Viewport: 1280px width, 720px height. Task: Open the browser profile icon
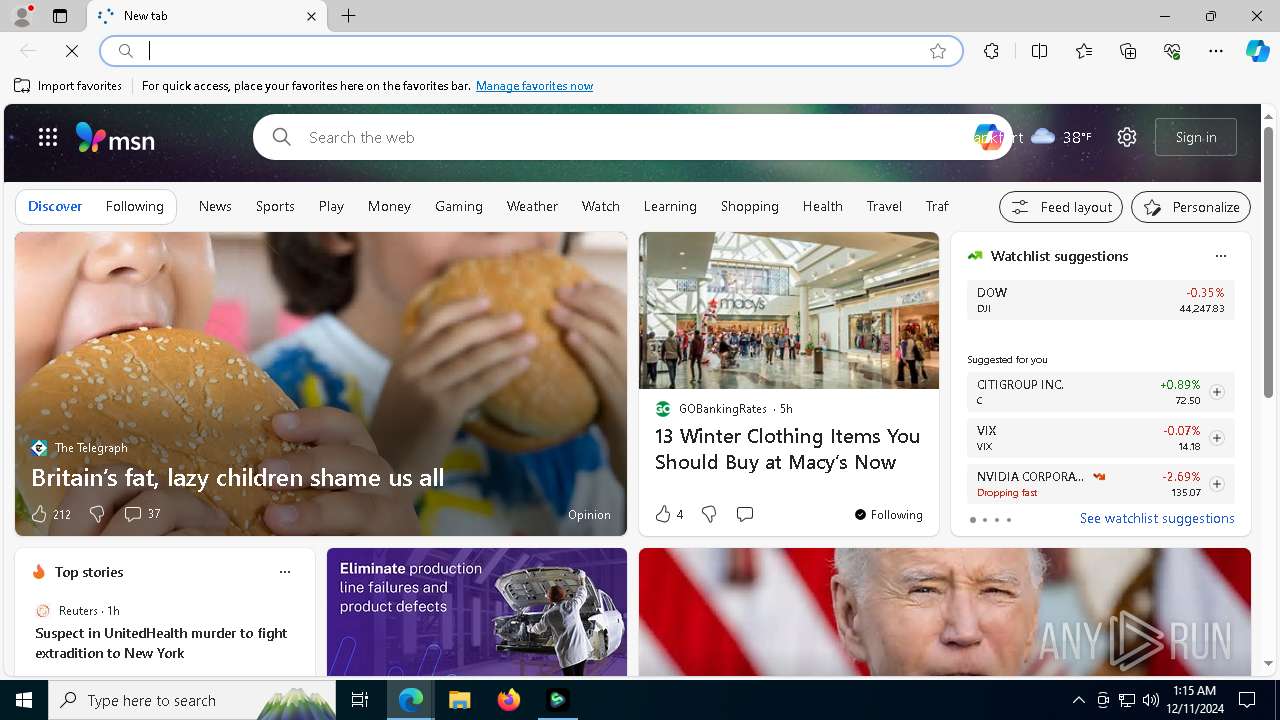click(22, 16)
